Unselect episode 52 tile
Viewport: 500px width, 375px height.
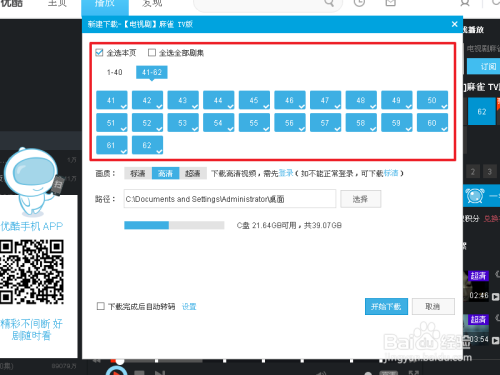point(147,123)
